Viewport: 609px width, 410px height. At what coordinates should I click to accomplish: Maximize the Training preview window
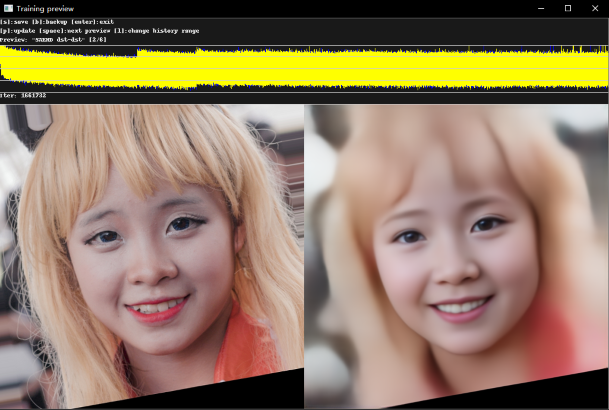[568, 8]
